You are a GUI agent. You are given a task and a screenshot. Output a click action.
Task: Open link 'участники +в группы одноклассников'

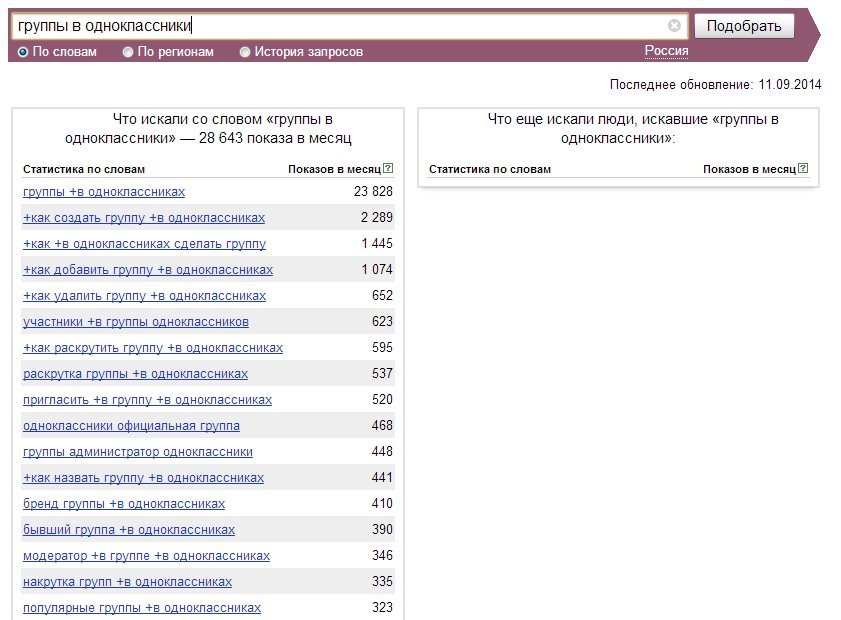136,322
